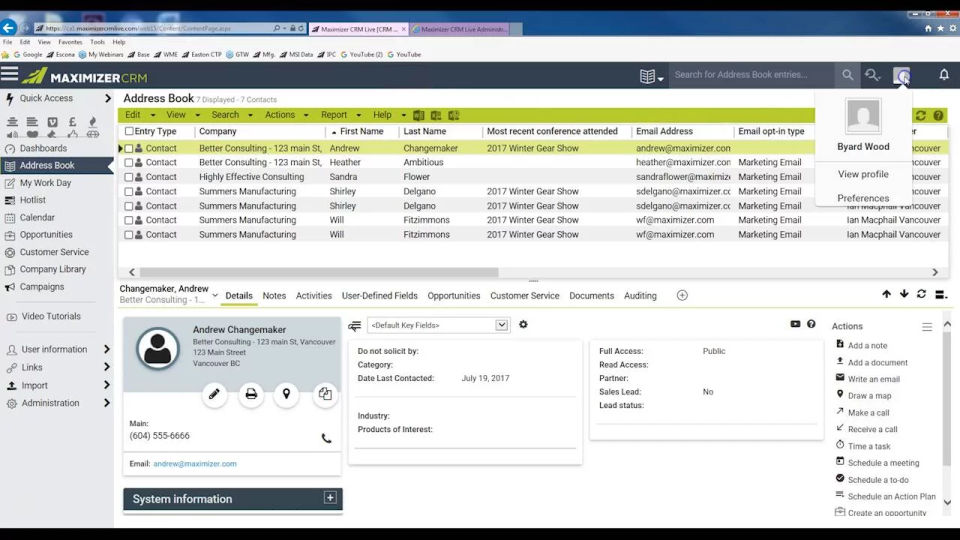Viewport: 960px width, 540px height.
Task: Open the hamburger main menu
Action: tap(9, 75)
